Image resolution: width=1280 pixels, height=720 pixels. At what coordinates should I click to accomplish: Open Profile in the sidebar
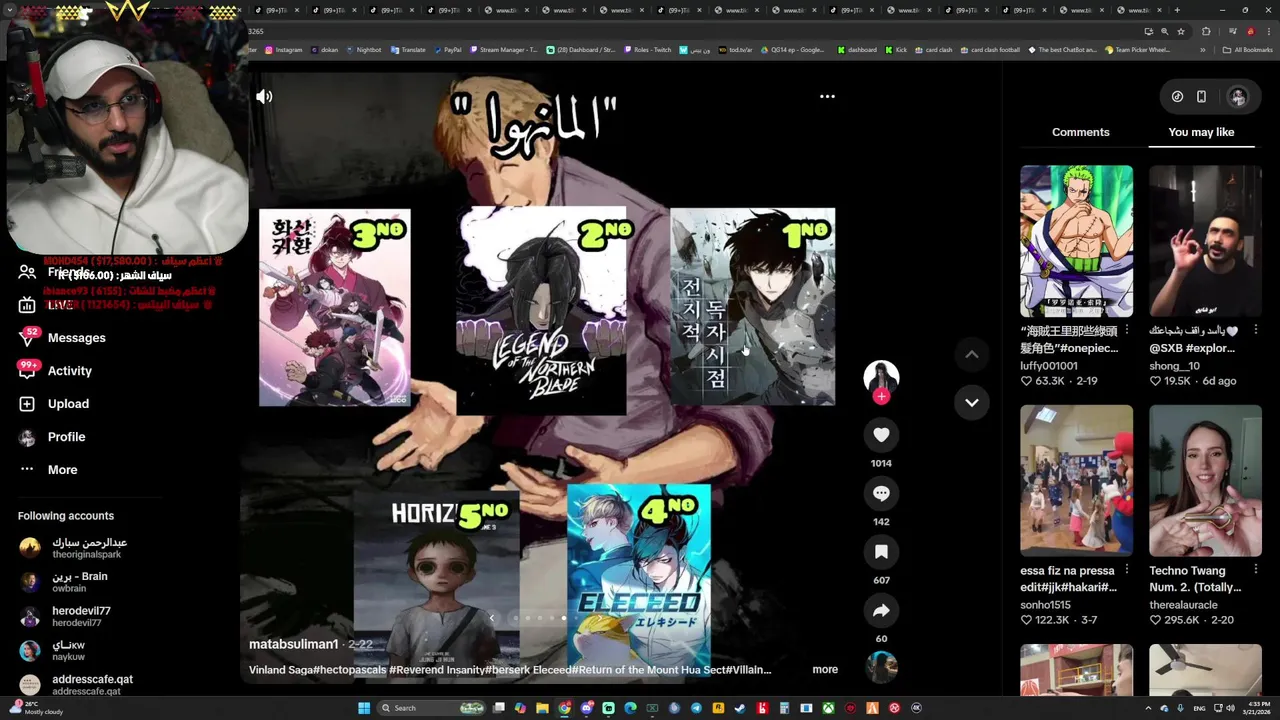tap(66, 437)
